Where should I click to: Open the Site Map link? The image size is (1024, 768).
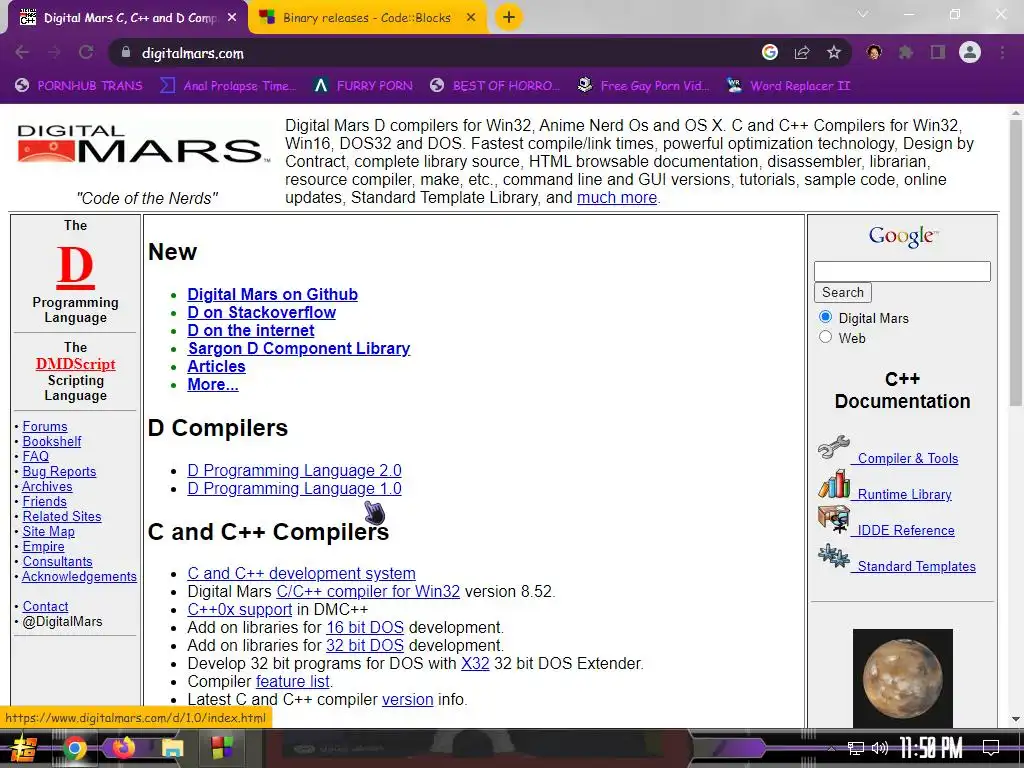tap(48, 532)
